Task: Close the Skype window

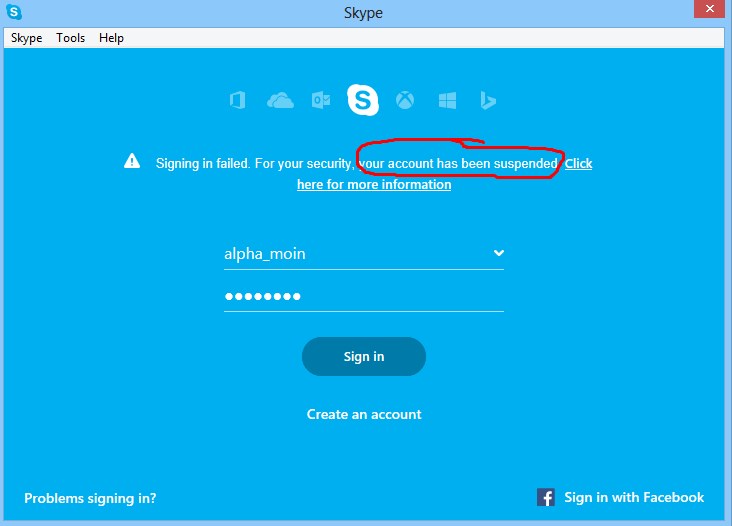Action: pos(709,9)
